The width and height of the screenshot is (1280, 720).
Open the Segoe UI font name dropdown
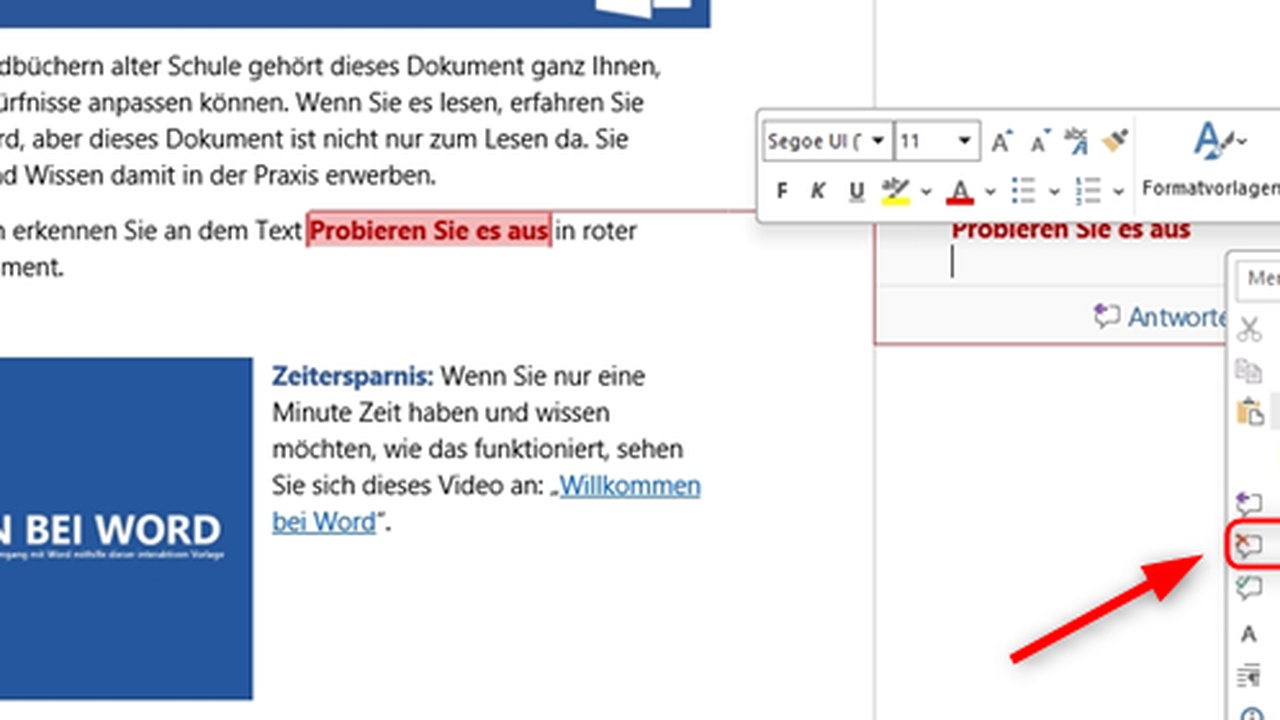point(877,140)
